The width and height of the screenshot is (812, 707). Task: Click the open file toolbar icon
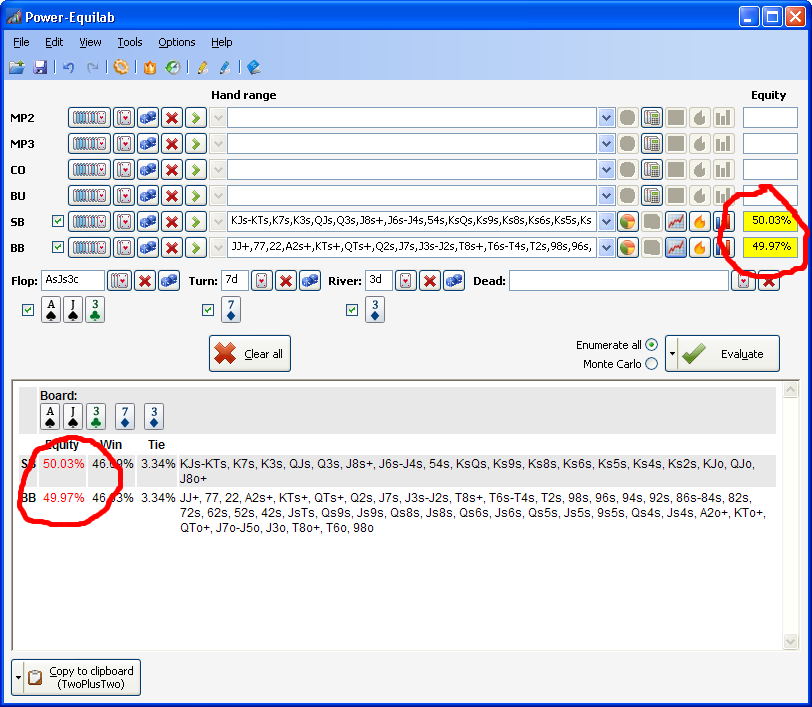(17, 67)
